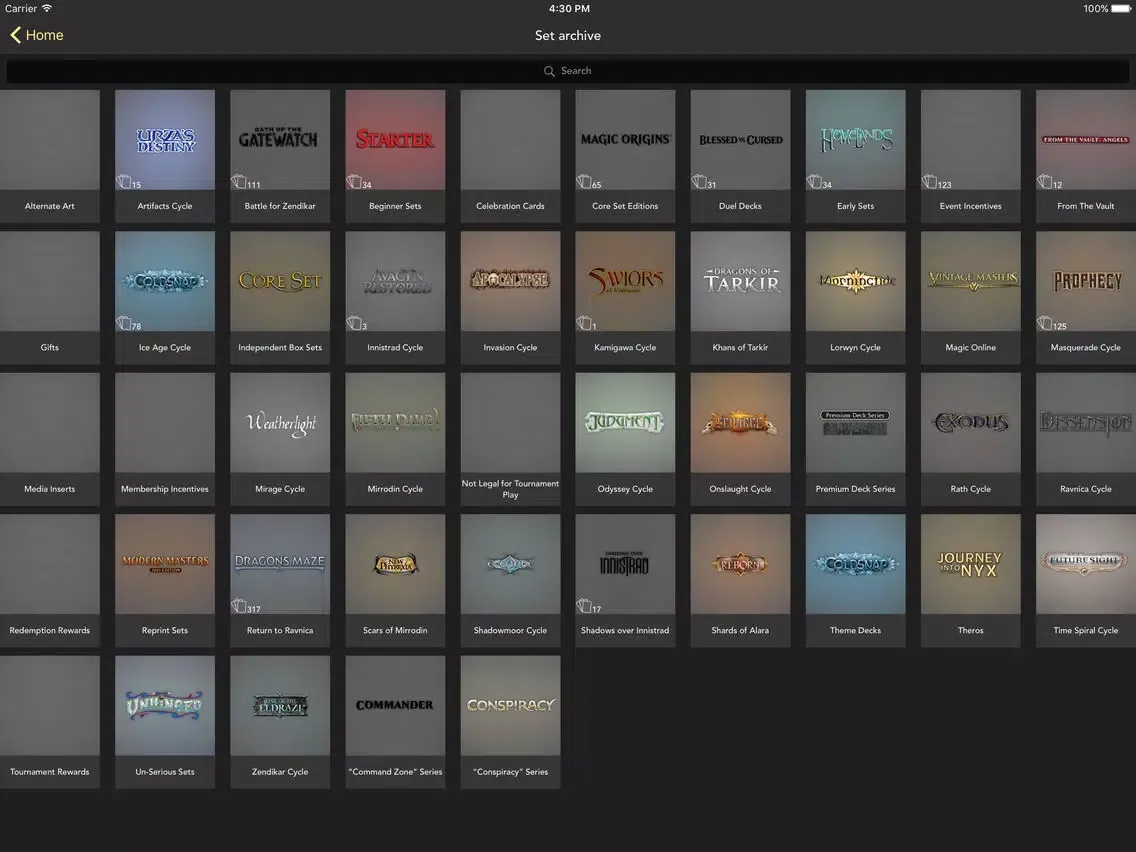The width and height of the screenshot is (1136, 852).
Task: Open the Celebration Cards group
Action: point(510,156)
